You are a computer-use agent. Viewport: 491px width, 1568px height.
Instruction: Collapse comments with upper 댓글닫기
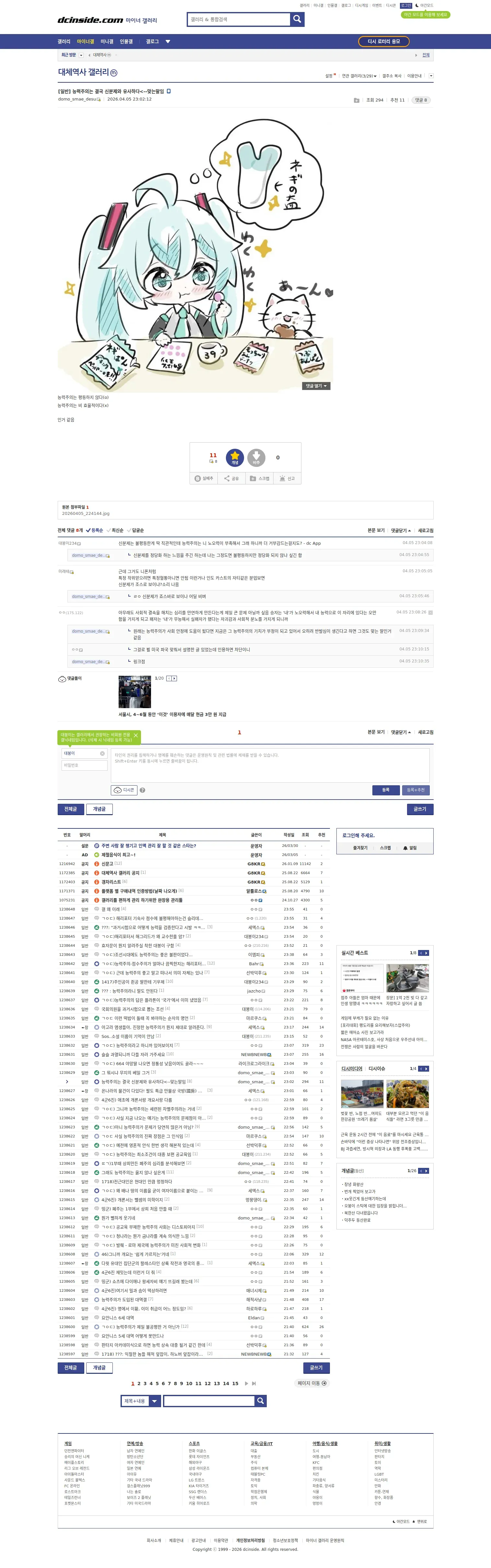pyautogui.click(x=401, y=530)
